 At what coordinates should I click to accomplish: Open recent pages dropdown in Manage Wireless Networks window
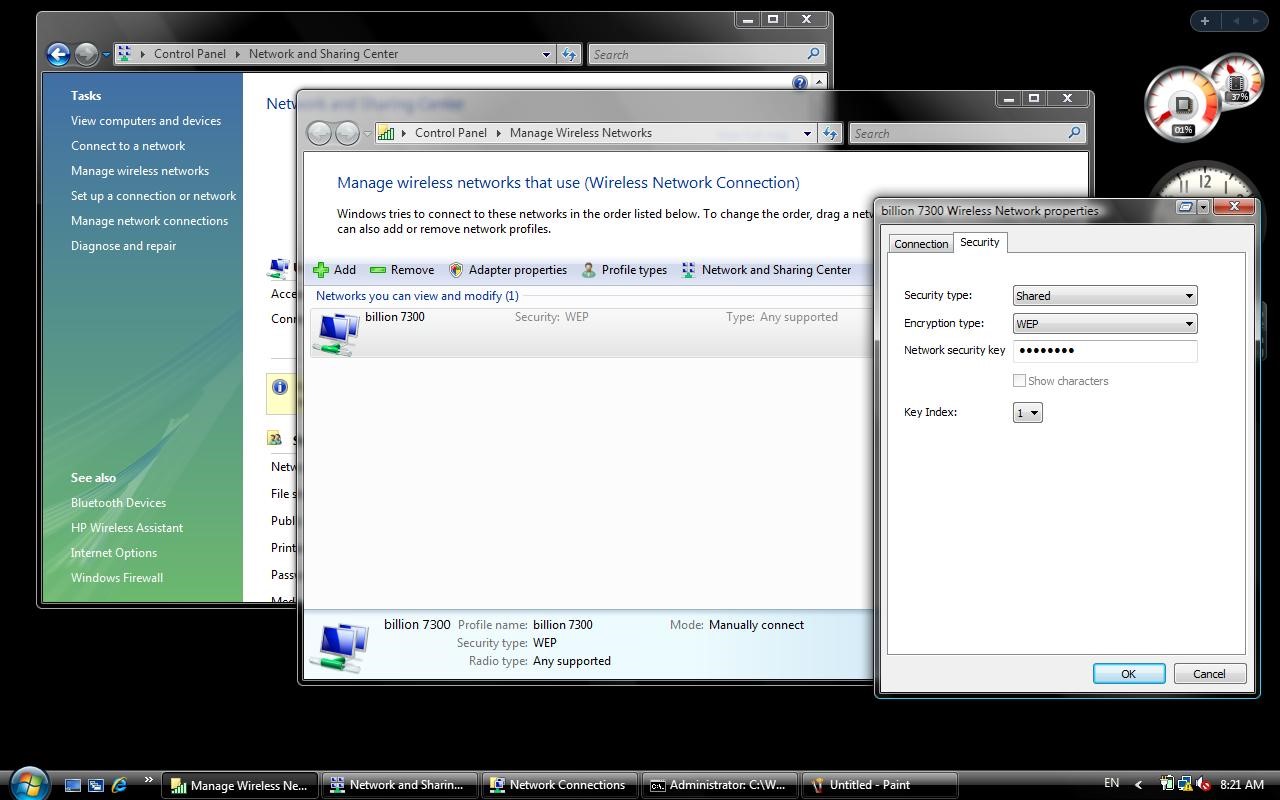pyautogui.click(x=367, y=134)
